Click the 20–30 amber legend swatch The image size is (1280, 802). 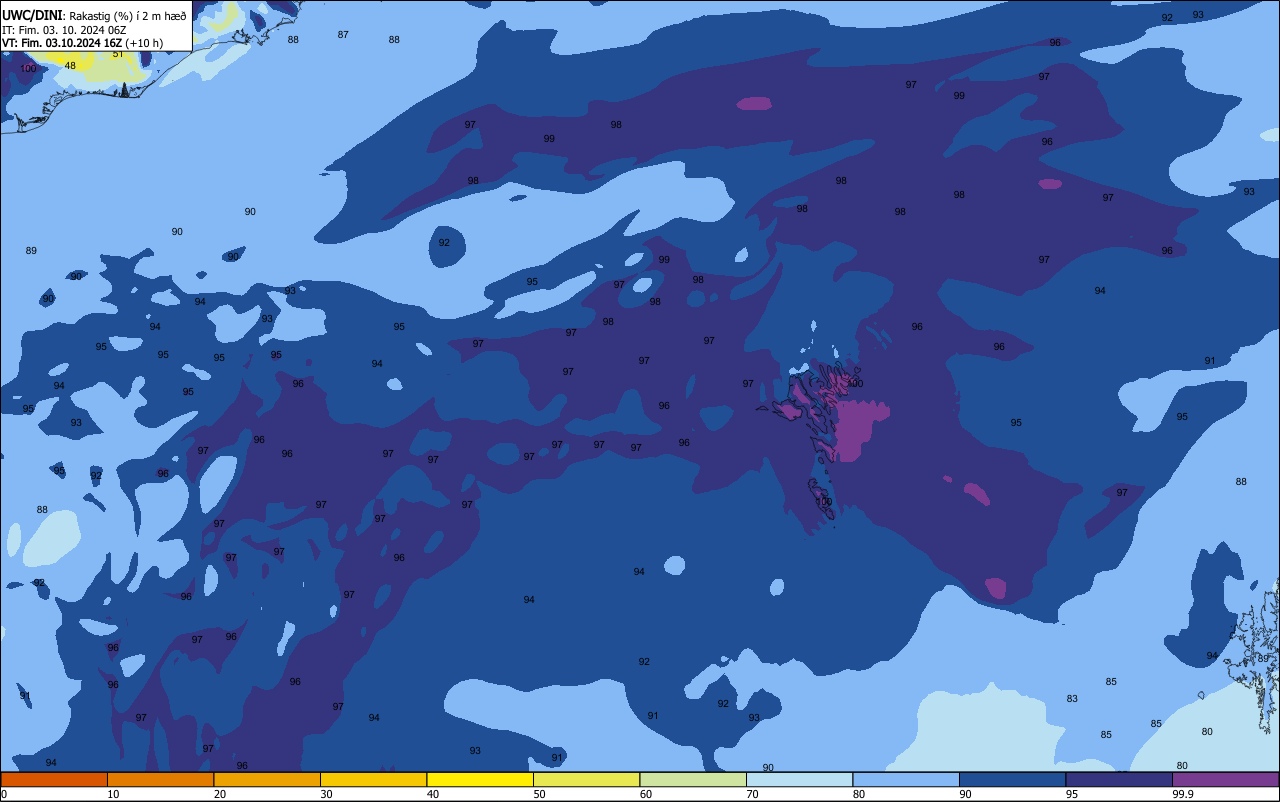pos(267,779)
